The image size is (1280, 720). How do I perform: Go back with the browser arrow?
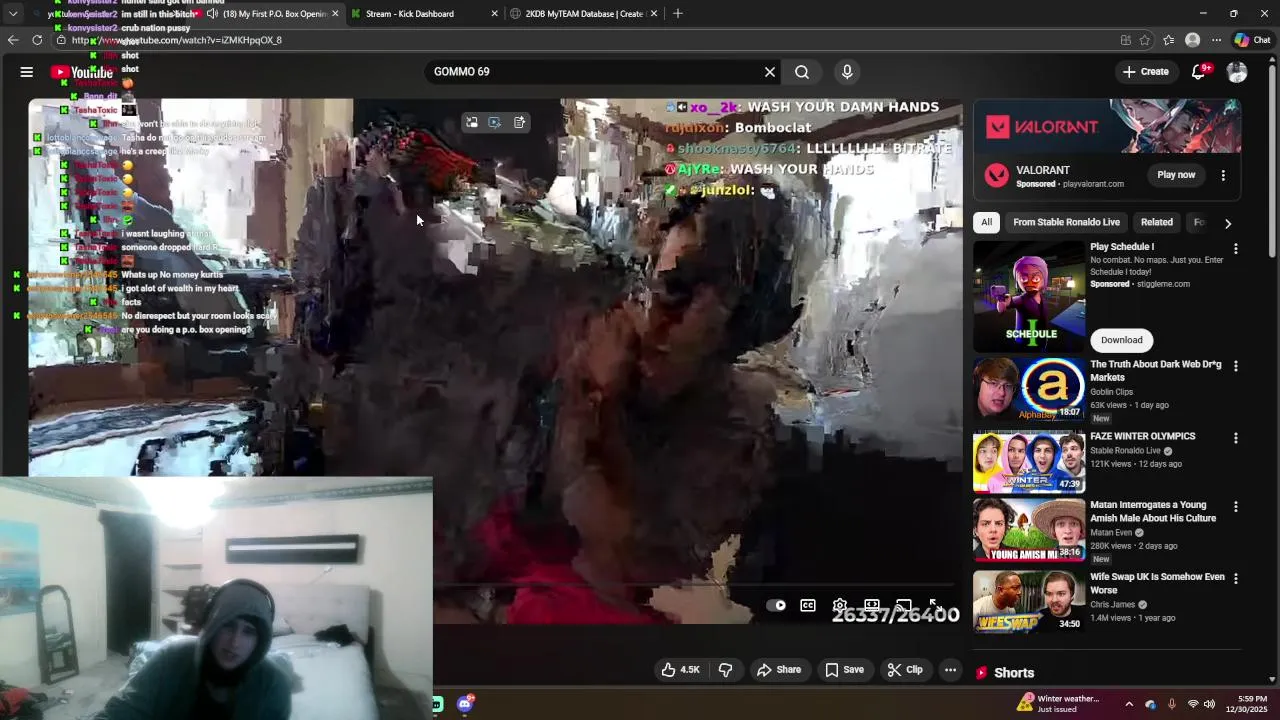[13, 40]
